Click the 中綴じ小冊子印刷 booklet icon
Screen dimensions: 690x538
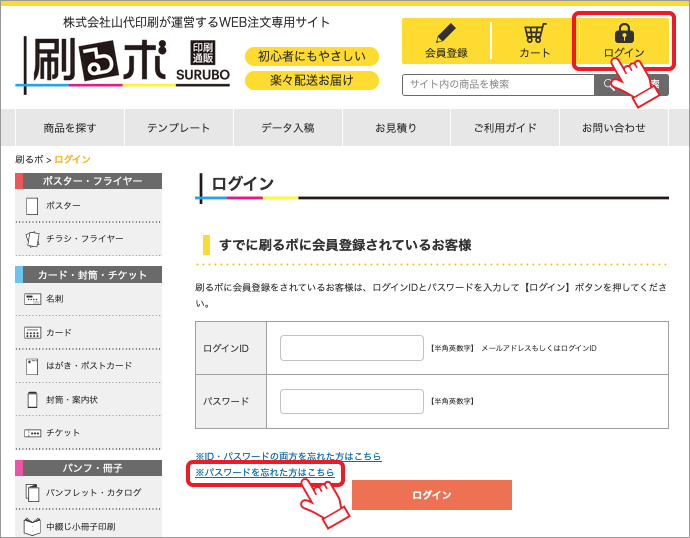(32, 527)
